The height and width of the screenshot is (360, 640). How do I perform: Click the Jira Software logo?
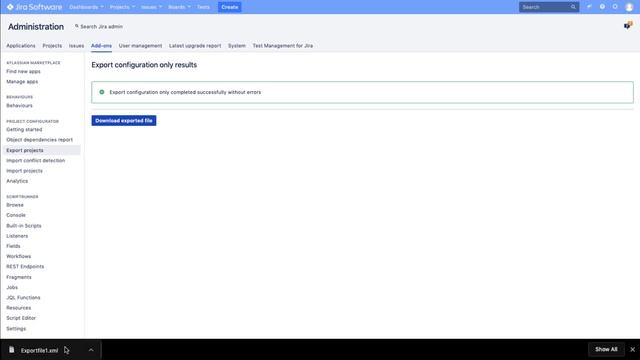click(34, 7)
